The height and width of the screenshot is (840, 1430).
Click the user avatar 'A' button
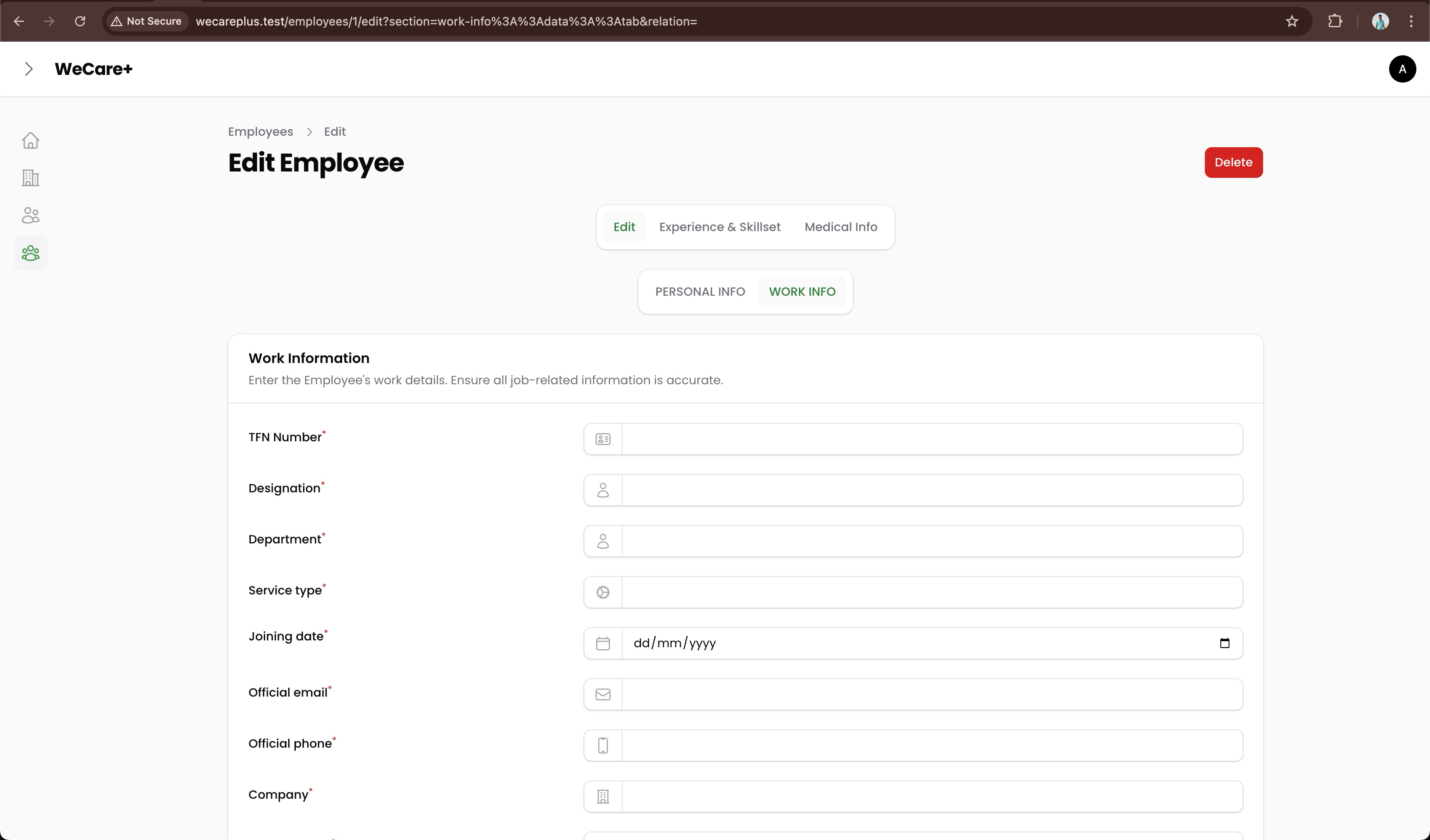1401,69
